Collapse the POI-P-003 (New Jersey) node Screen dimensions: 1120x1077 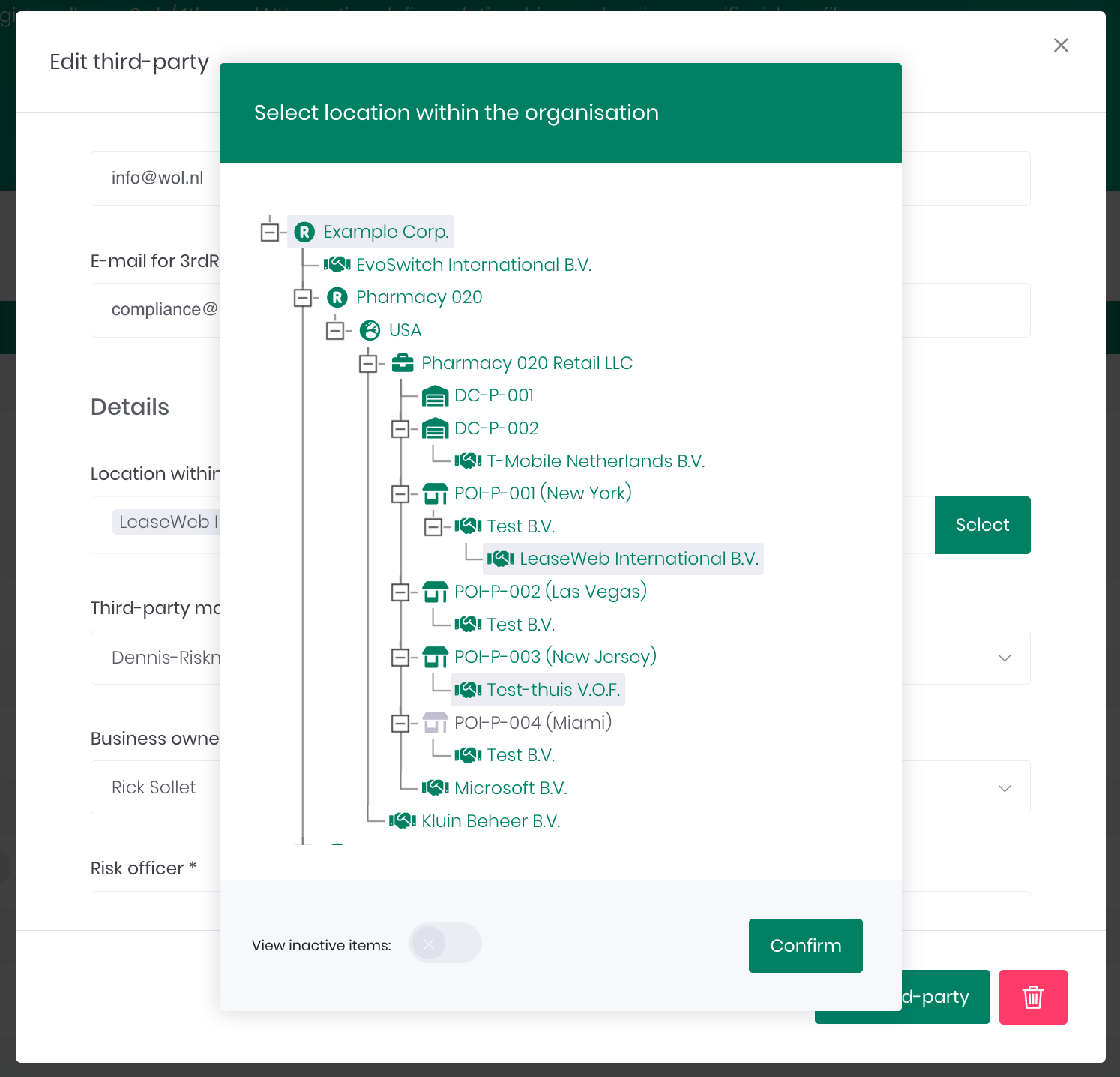(x=400, y=657)
